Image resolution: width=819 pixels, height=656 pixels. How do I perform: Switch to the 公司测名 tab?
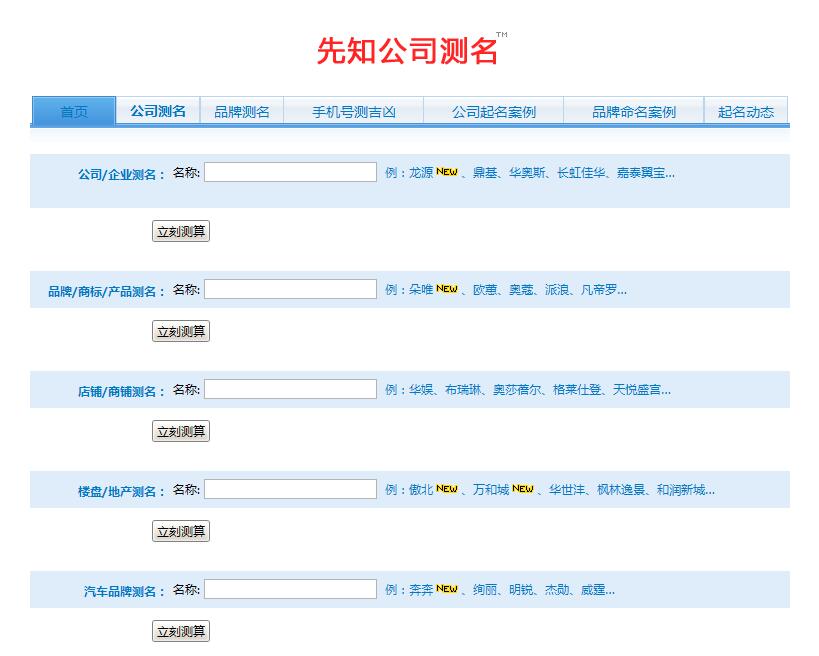coord(158,111)
